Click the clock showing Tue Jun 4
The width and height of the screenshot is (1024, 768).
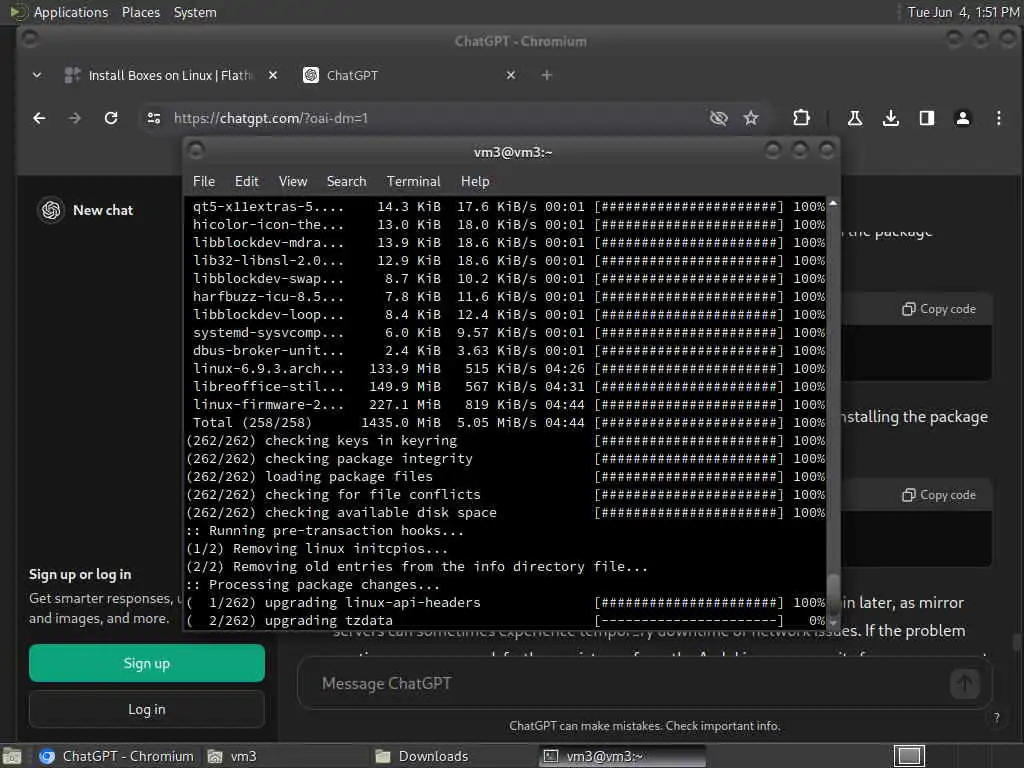963,12
